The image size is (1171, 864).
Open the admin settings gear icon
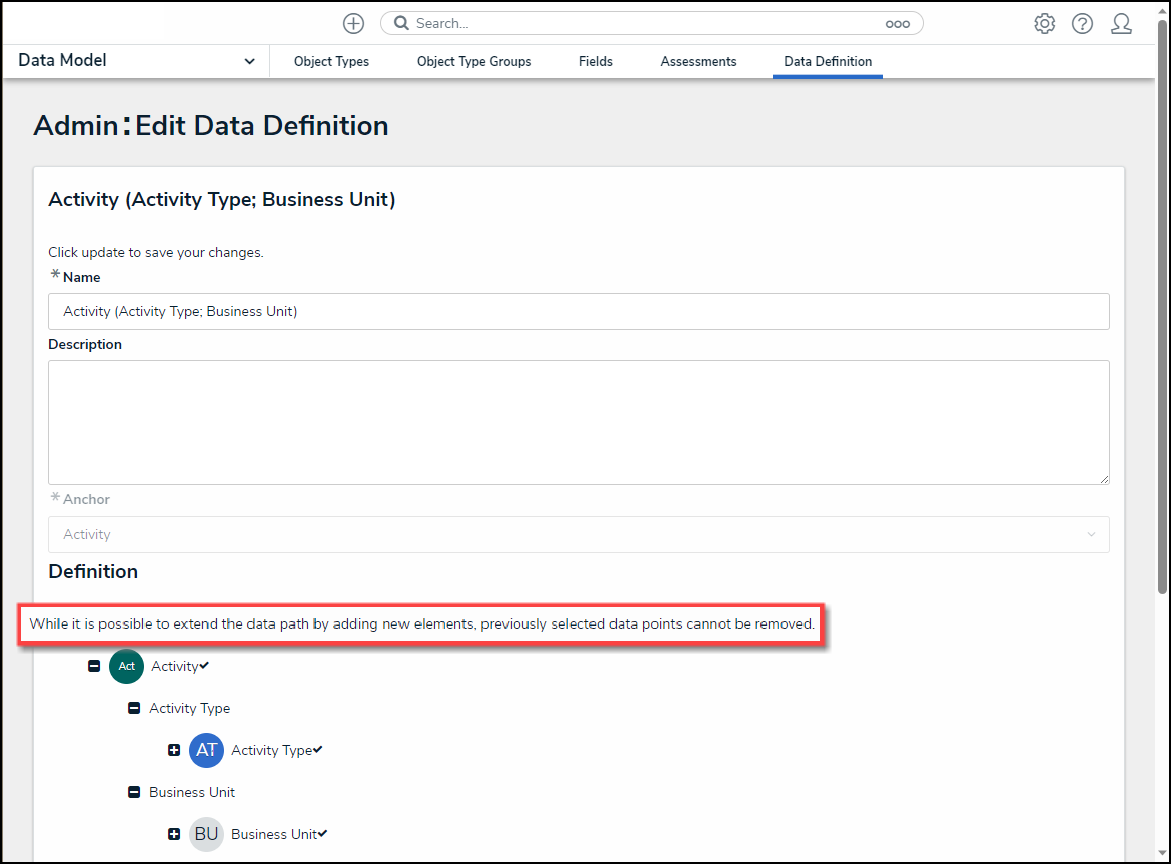1044,23
